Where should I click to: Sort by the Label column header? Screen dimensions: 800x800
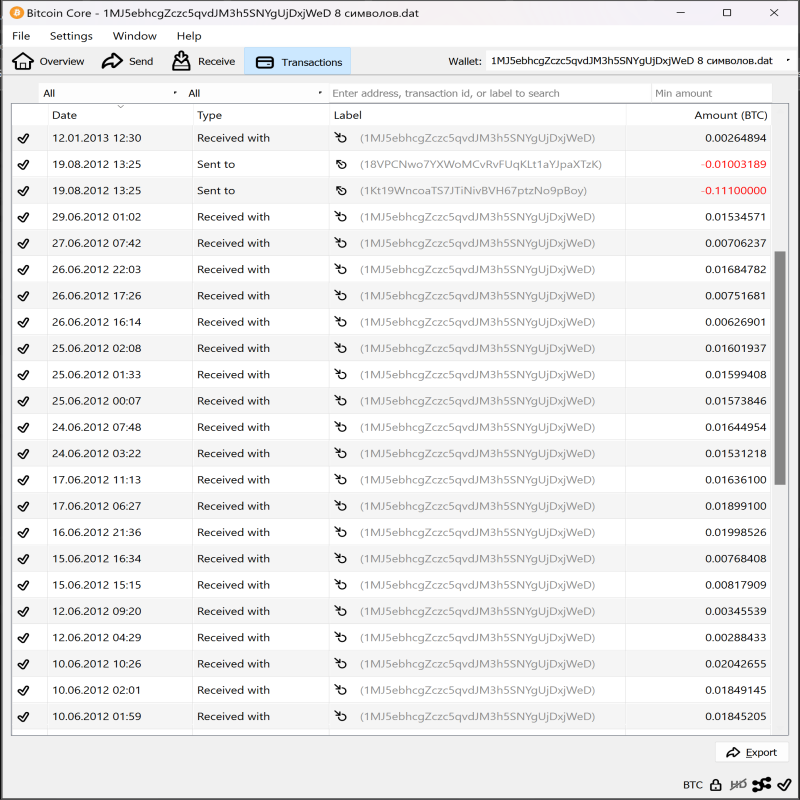pos(478,115)
